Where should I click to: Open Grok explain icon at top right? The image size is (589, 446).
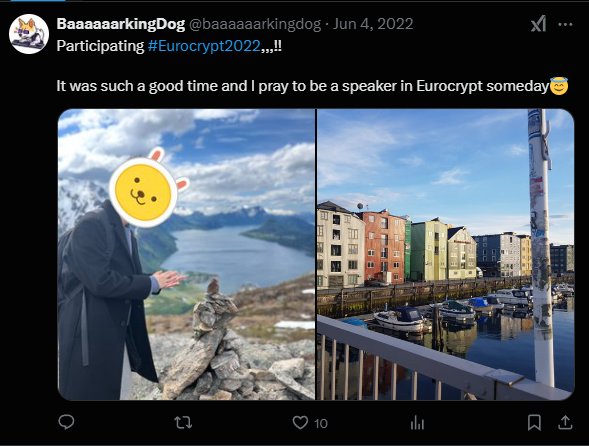point(538,25)
